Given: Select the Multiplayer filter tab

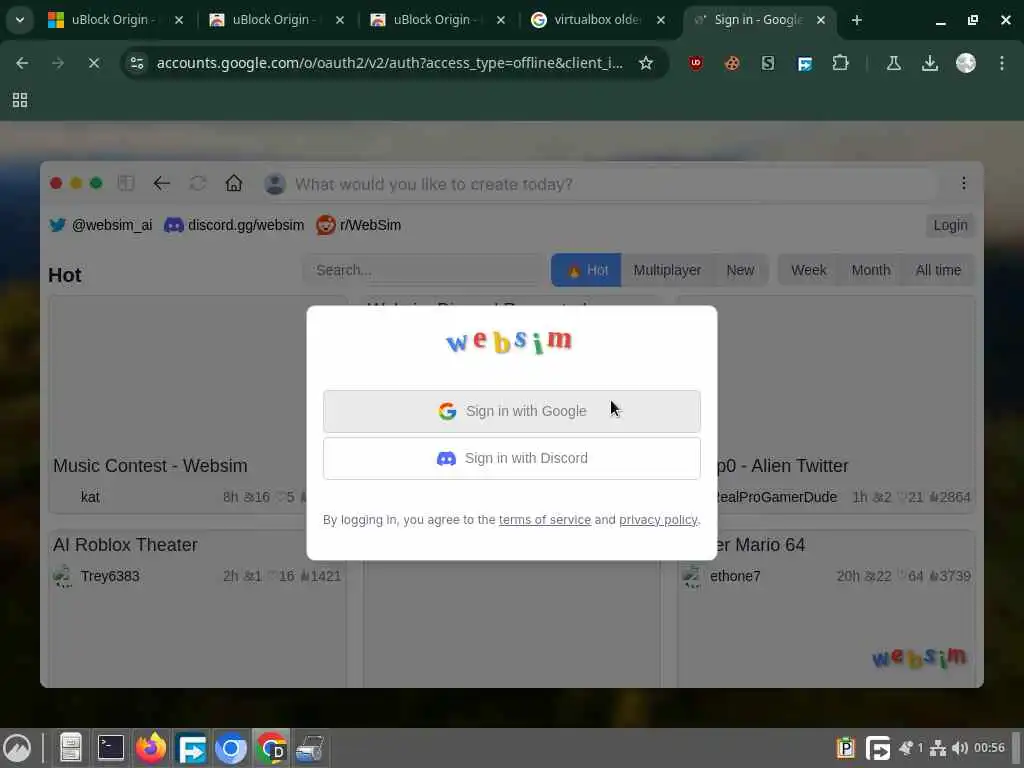Looking at the screenshot, I should click(667, 270).
